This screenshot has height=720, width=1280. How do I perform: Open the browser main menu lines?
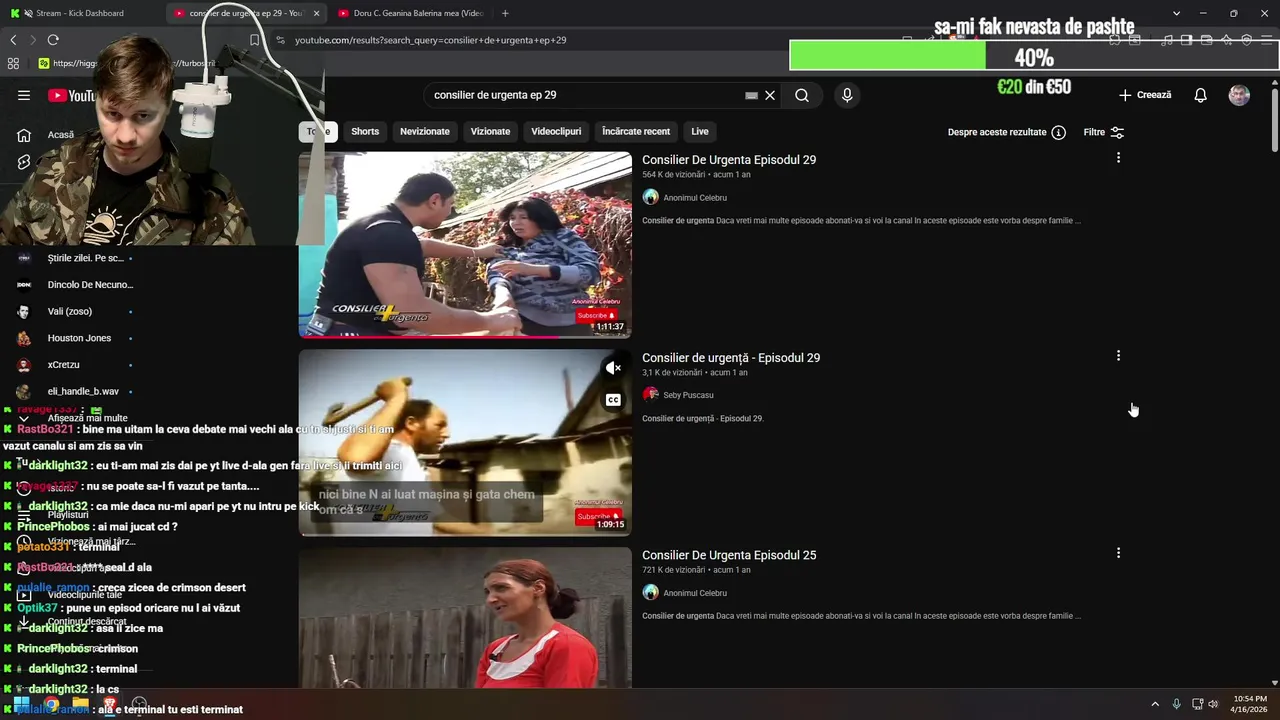click(x=1266, y=40)
